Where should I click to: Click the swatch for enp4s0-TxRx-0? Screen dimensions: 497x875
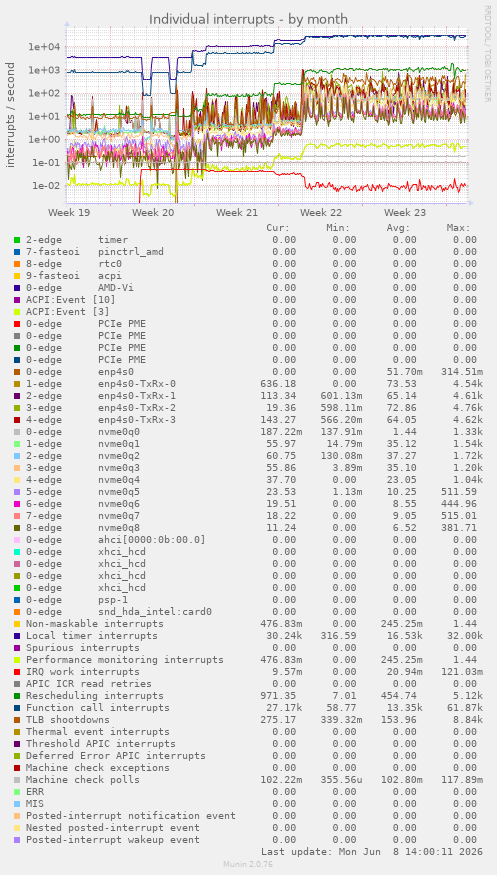coord(17,384)
